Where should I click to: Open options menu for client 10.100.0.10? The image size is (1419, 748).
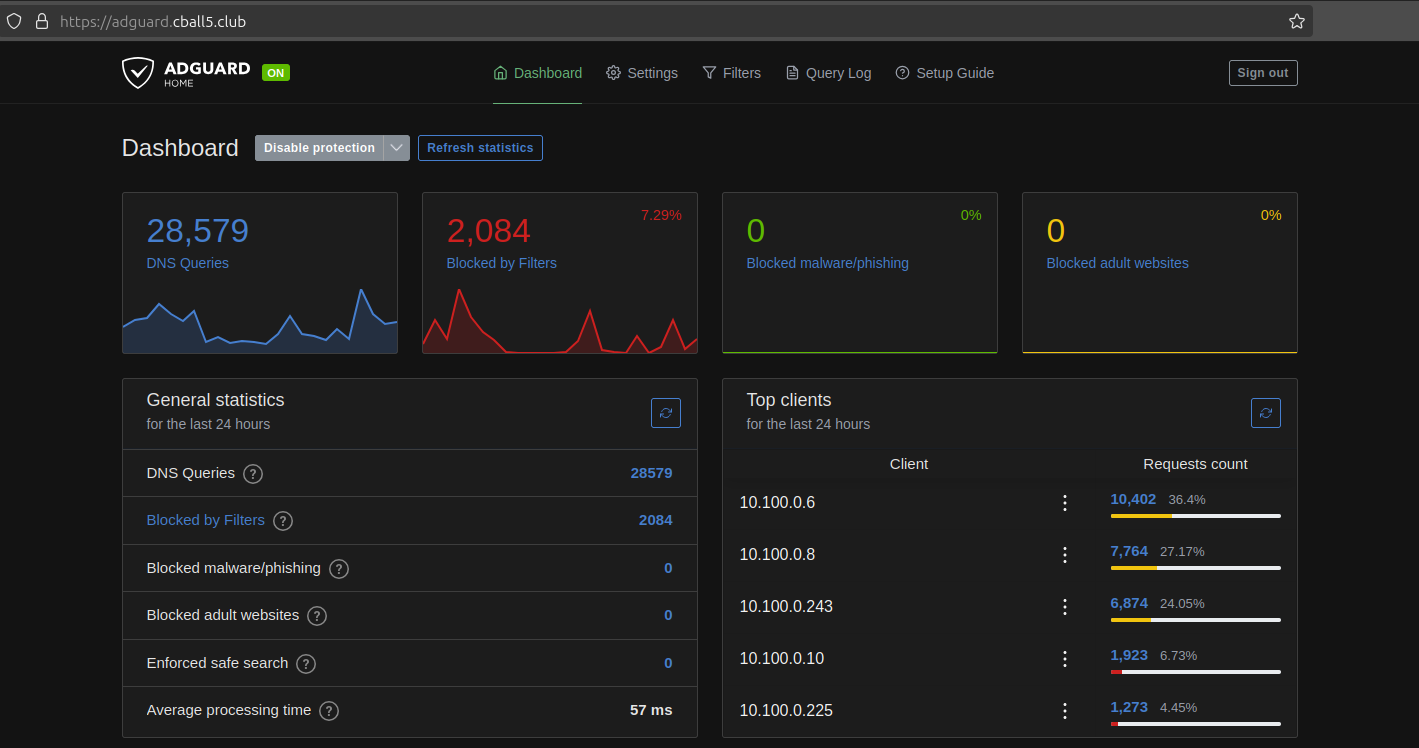(x=1065, y=659)
